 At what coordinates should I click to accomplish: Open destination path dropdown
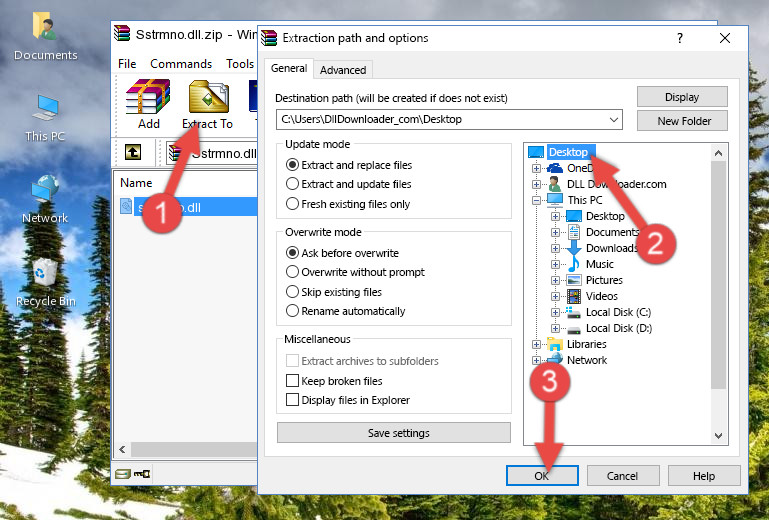click(613, 120)
